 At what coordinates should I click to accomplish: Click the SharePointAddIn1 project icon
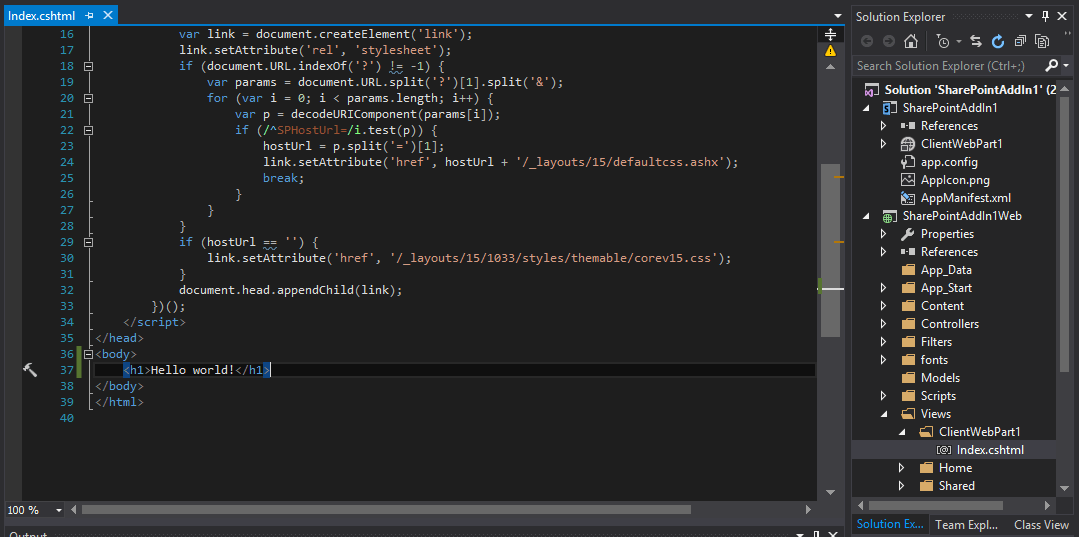coord(890,108)
